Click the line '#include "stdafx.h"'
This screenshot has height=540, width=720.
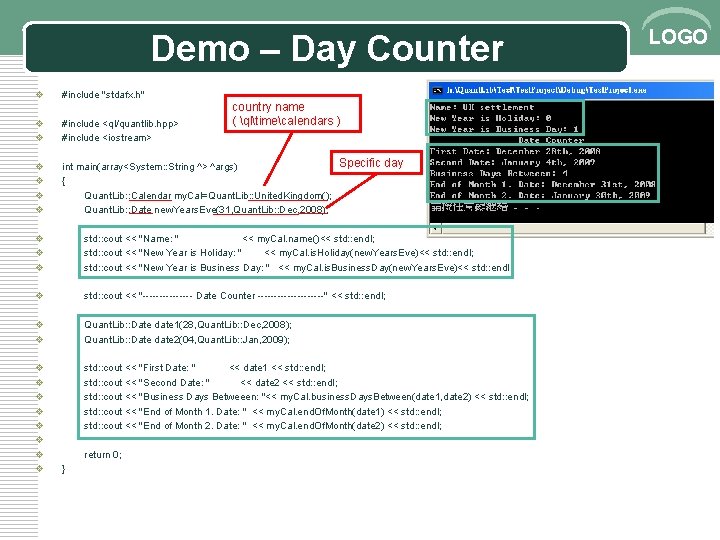pyautogui.click(x=103, y=95)
